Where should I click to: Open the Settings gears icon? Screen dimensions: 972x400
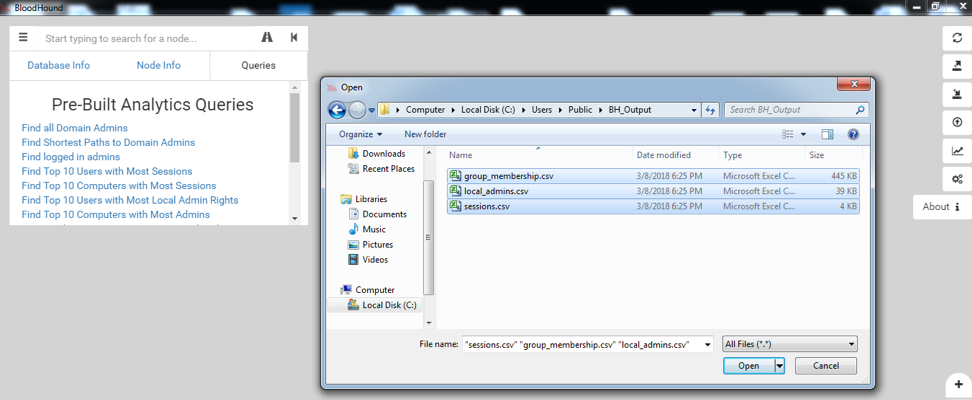(957, 179)
